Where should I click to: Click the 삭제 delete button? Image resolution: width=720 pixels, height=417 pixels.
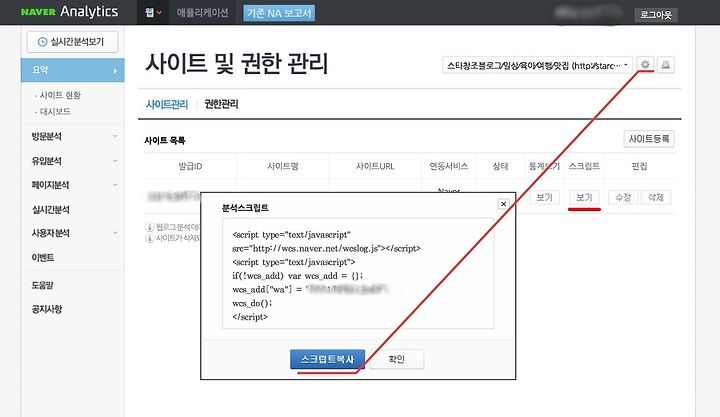656,197
